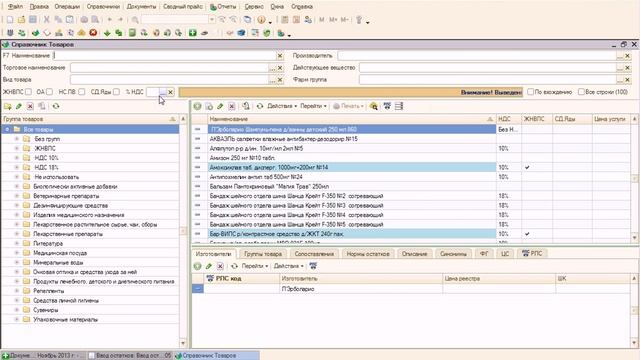Click the green plus square toolbar icon
This screenshot has width=640, height=360.
click(193, 33)
